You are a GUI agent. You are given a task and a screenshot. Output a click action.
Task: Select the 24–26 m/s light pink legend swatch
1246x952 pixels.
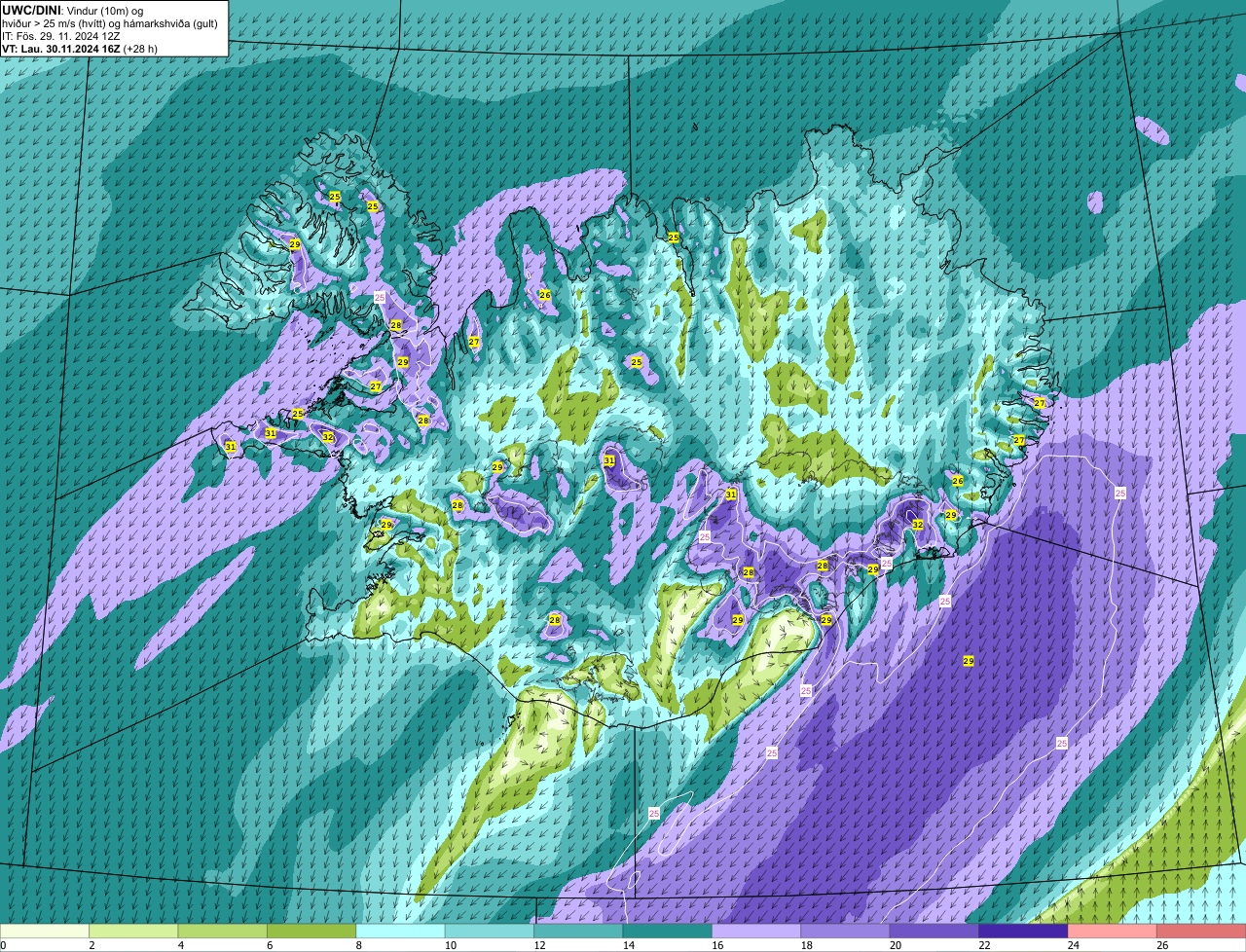(1113, 931)
